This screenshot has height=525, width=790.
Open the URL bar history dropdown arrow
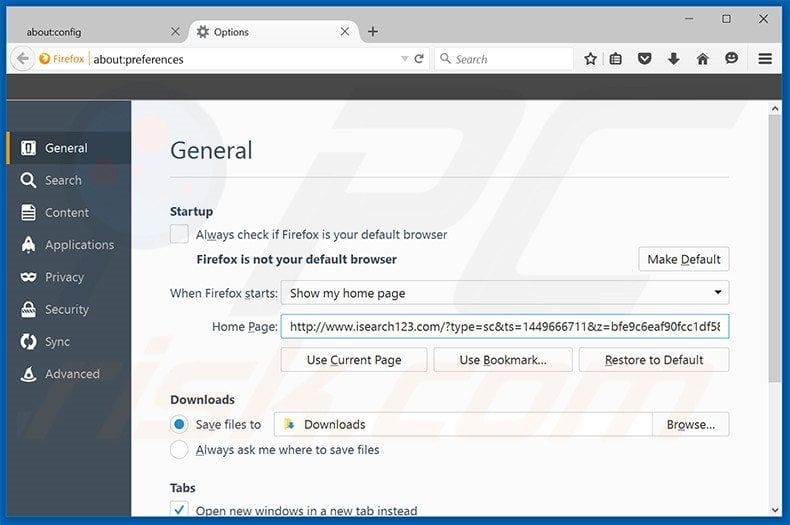pos(404,59)
